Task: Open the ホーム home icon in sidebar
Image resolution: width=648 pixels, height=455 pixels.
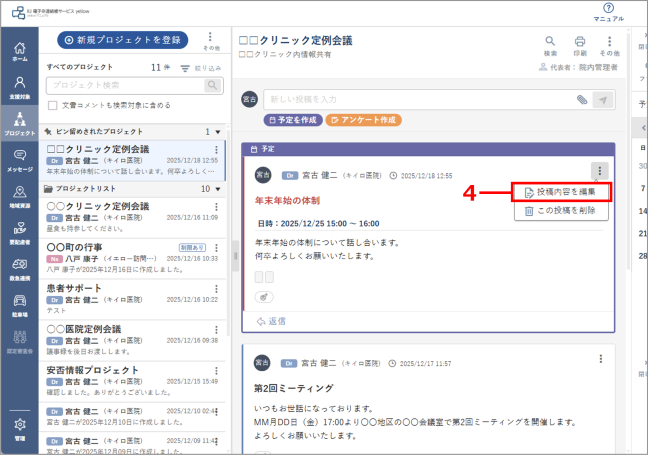Action: tap(19, 51)
